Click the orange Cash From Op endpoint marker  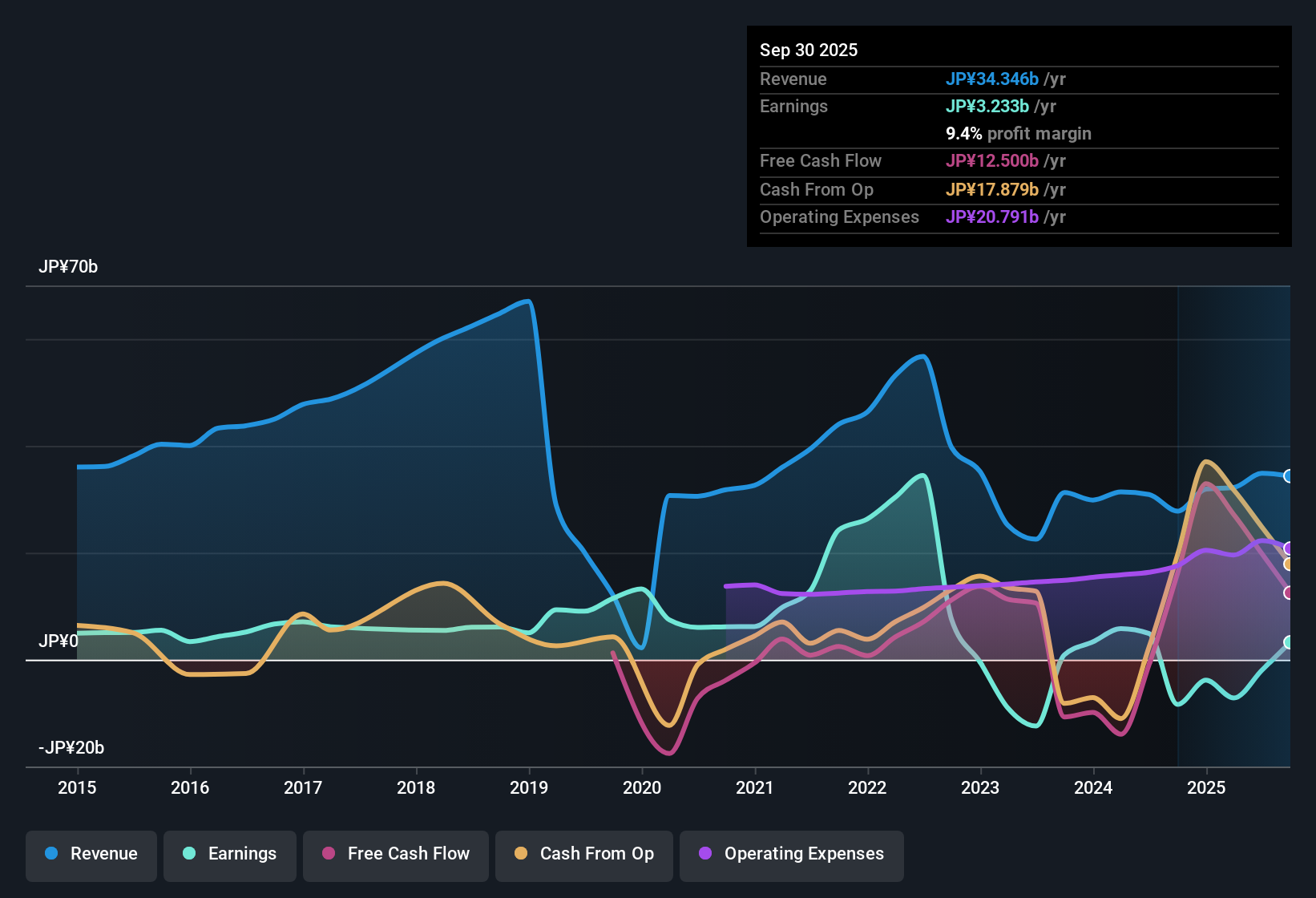pos(1288,564)
